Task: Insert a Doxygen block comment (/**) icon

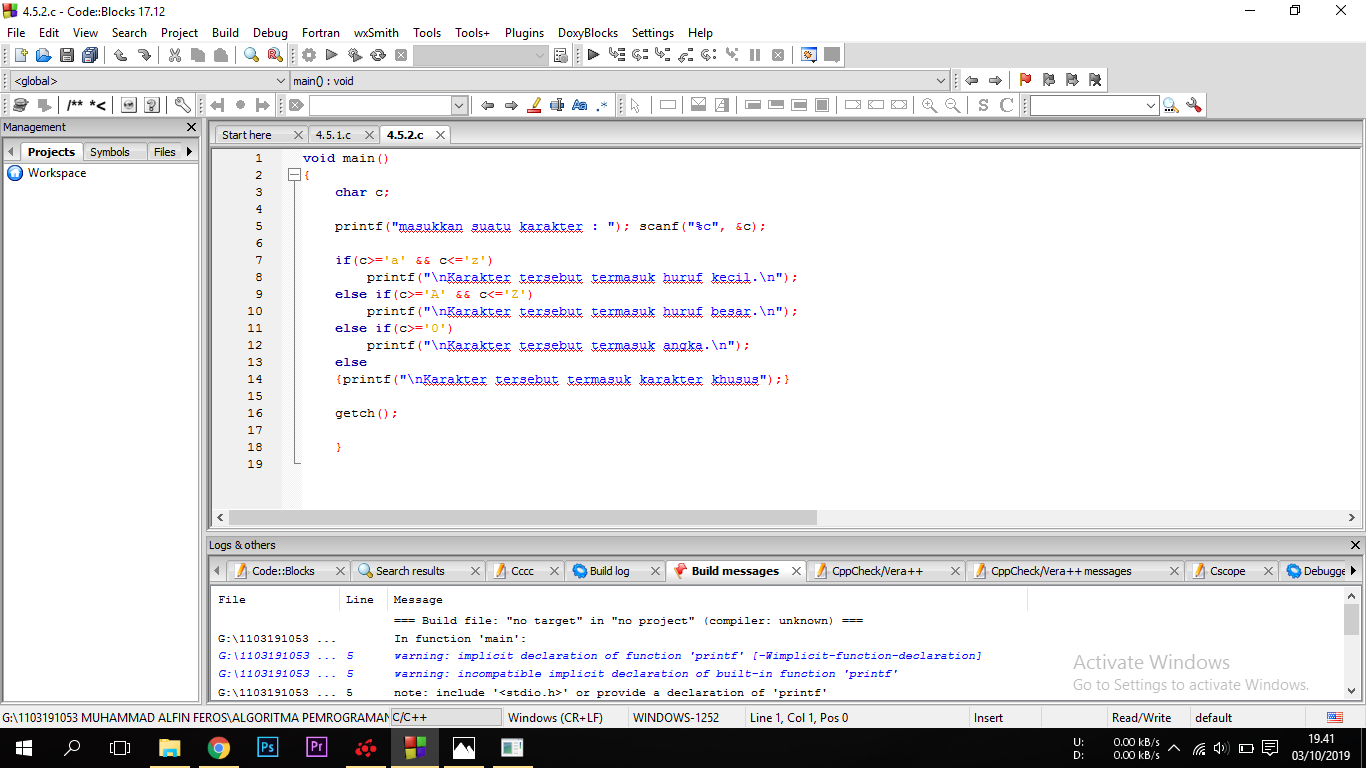Action: (x=75, y=105)
